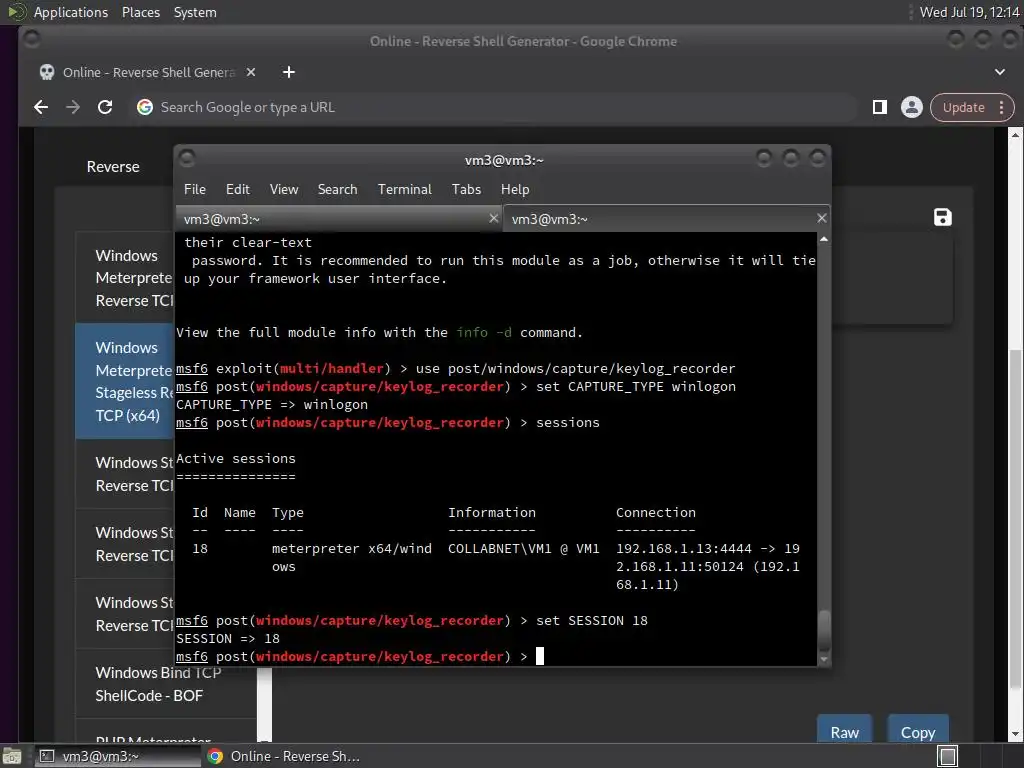The height and width of the screenshot is (768, 1024).
Task: Open the terminal Tabs menu
Action: coord(466,189)
